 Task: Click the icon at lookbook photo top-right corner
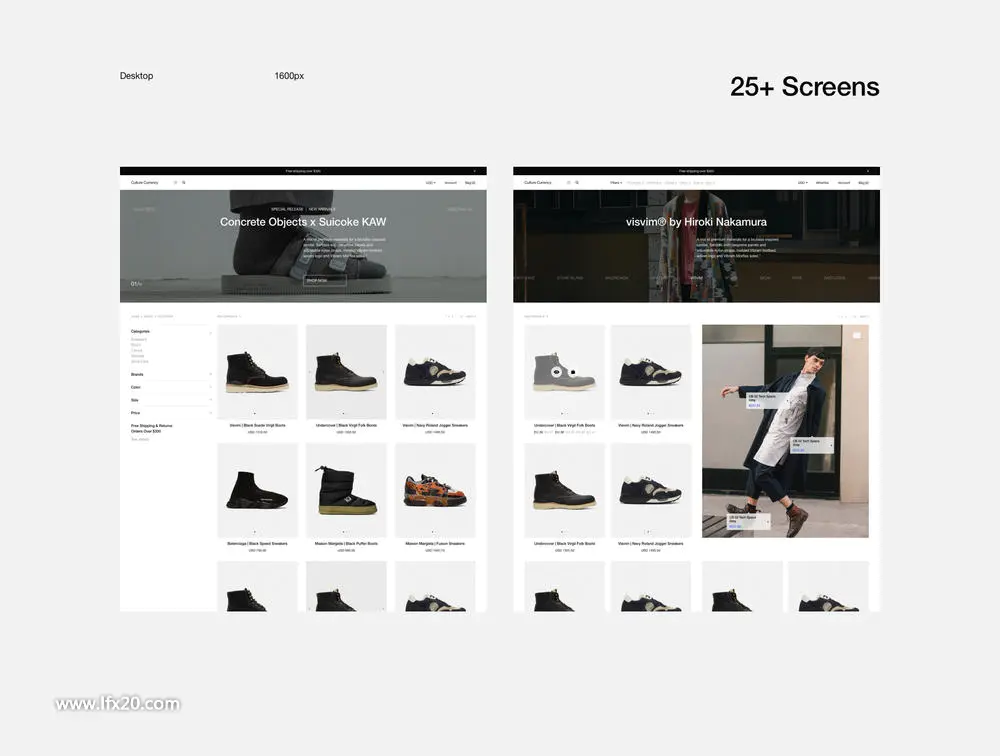(x=857, y=335)
